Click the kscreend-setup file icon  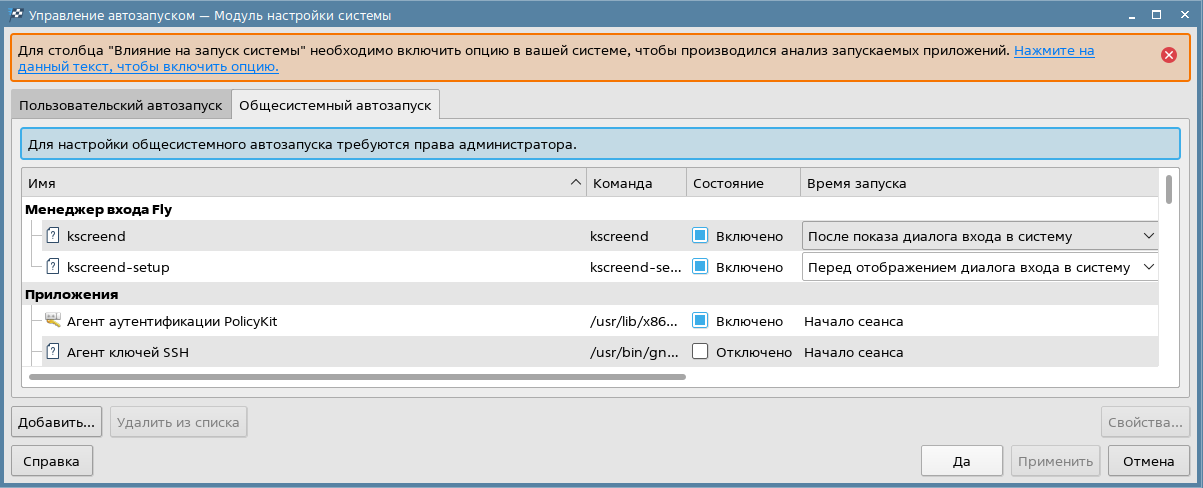coord(53,267)
